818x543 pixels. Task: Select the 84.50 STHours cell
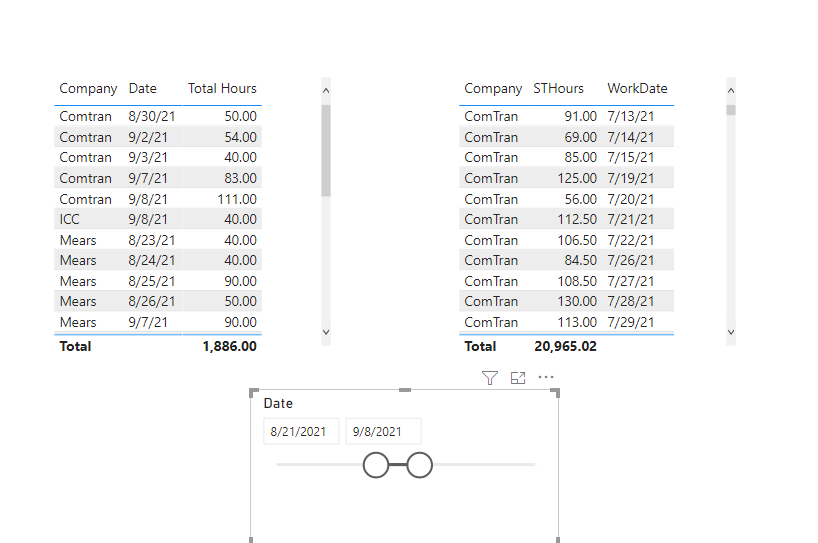[x=581, y=260]
